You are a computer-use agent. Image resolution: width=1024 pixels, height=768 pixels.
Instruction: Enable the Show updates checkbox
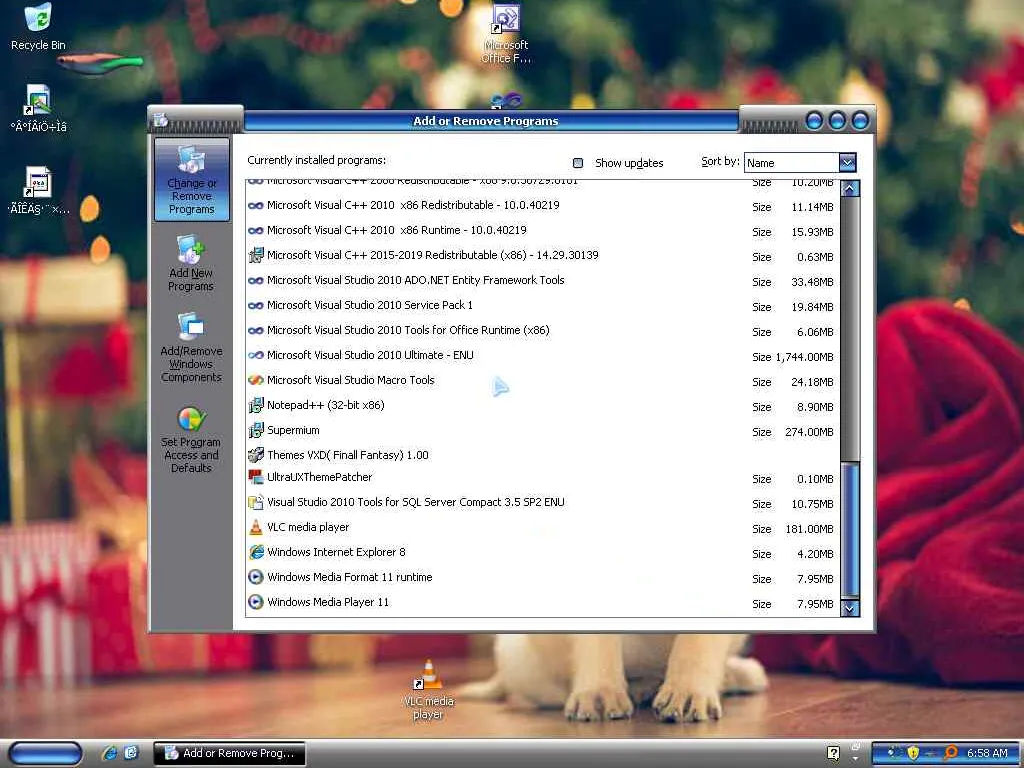(x=578, y=163)
